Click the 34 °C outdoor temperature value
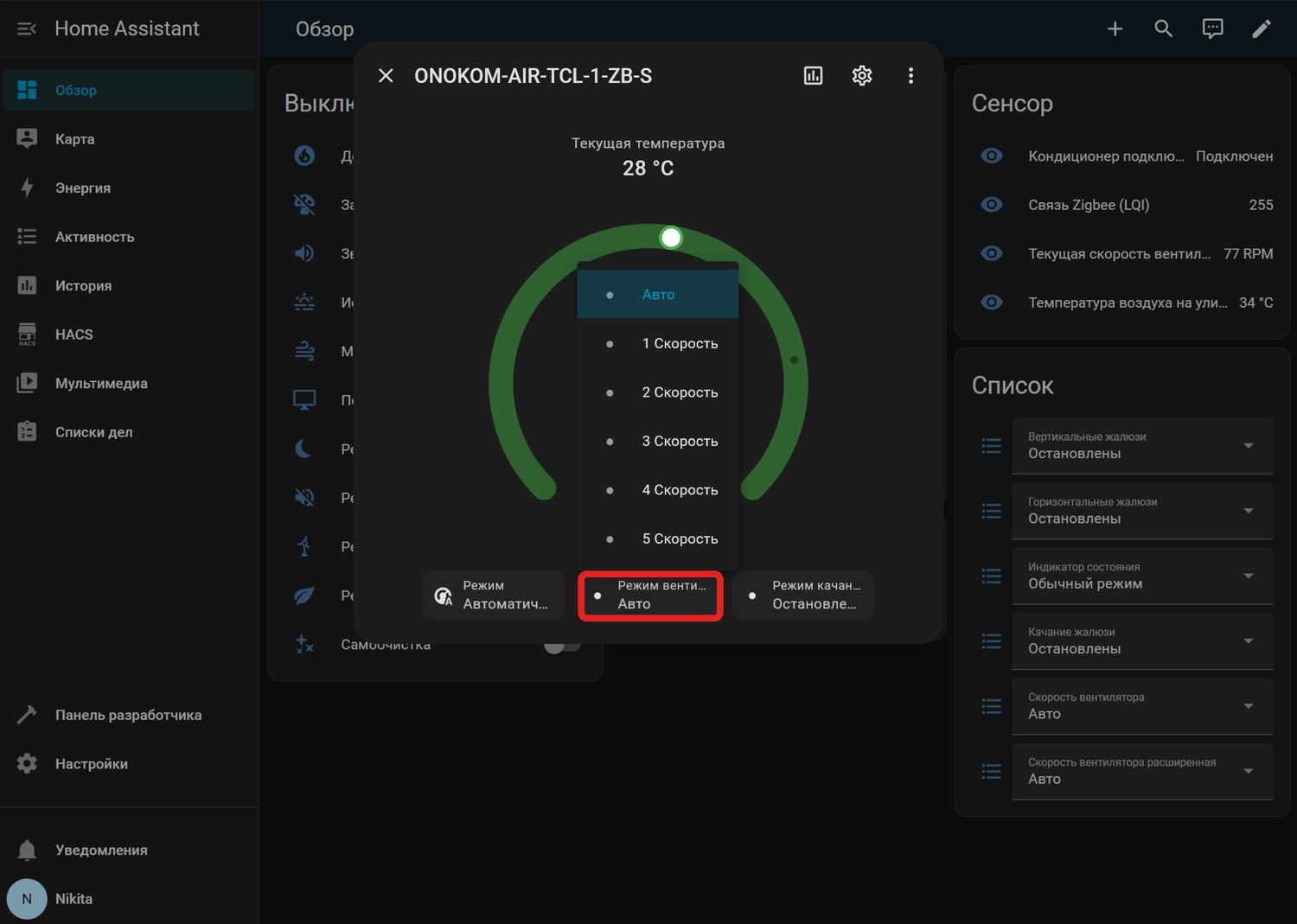Viewport: 1297px width, 924px height. click(1256, 303)
